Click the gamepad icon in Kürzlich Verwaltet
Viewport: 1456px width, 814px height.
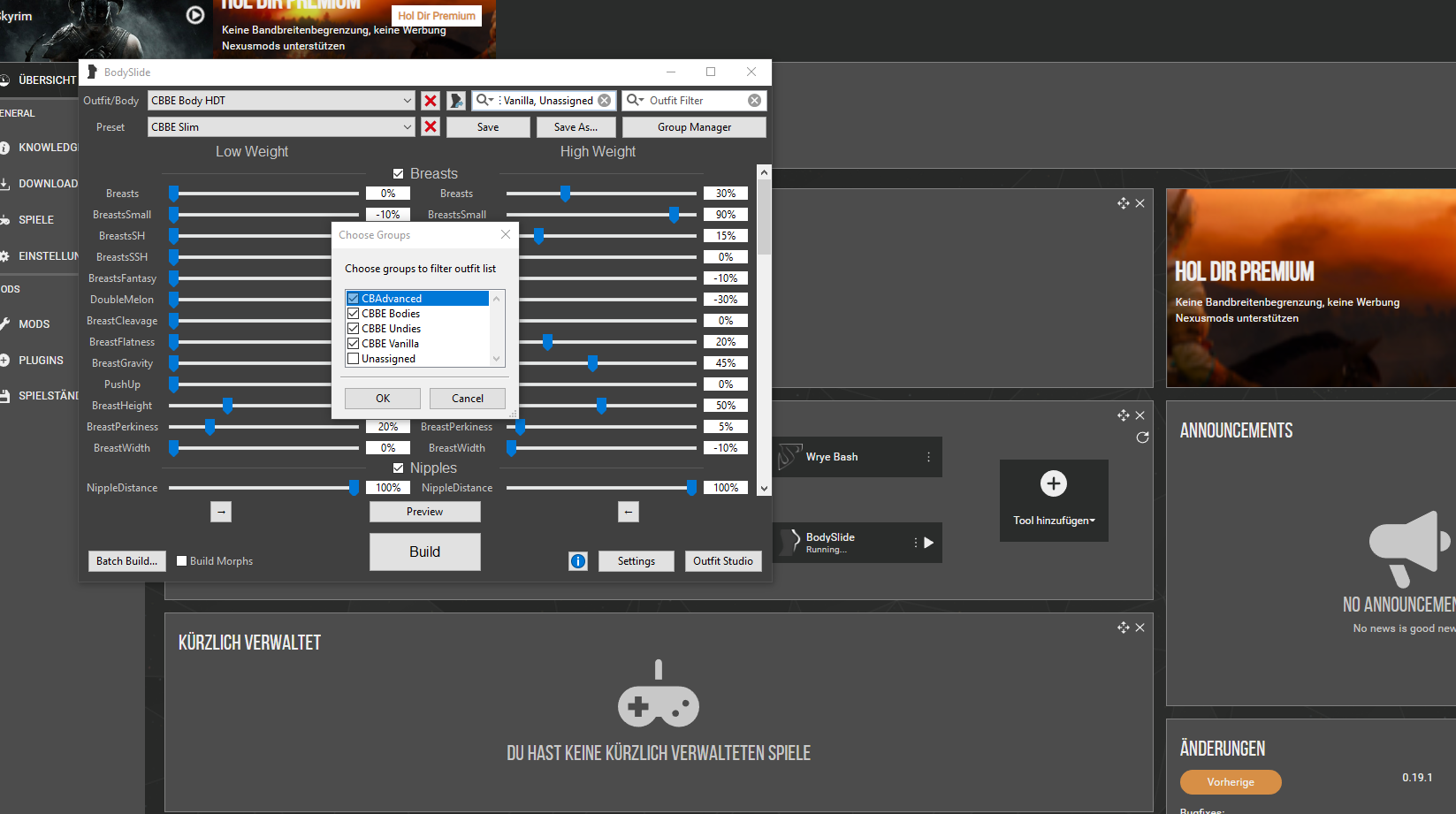pos(659,694)
